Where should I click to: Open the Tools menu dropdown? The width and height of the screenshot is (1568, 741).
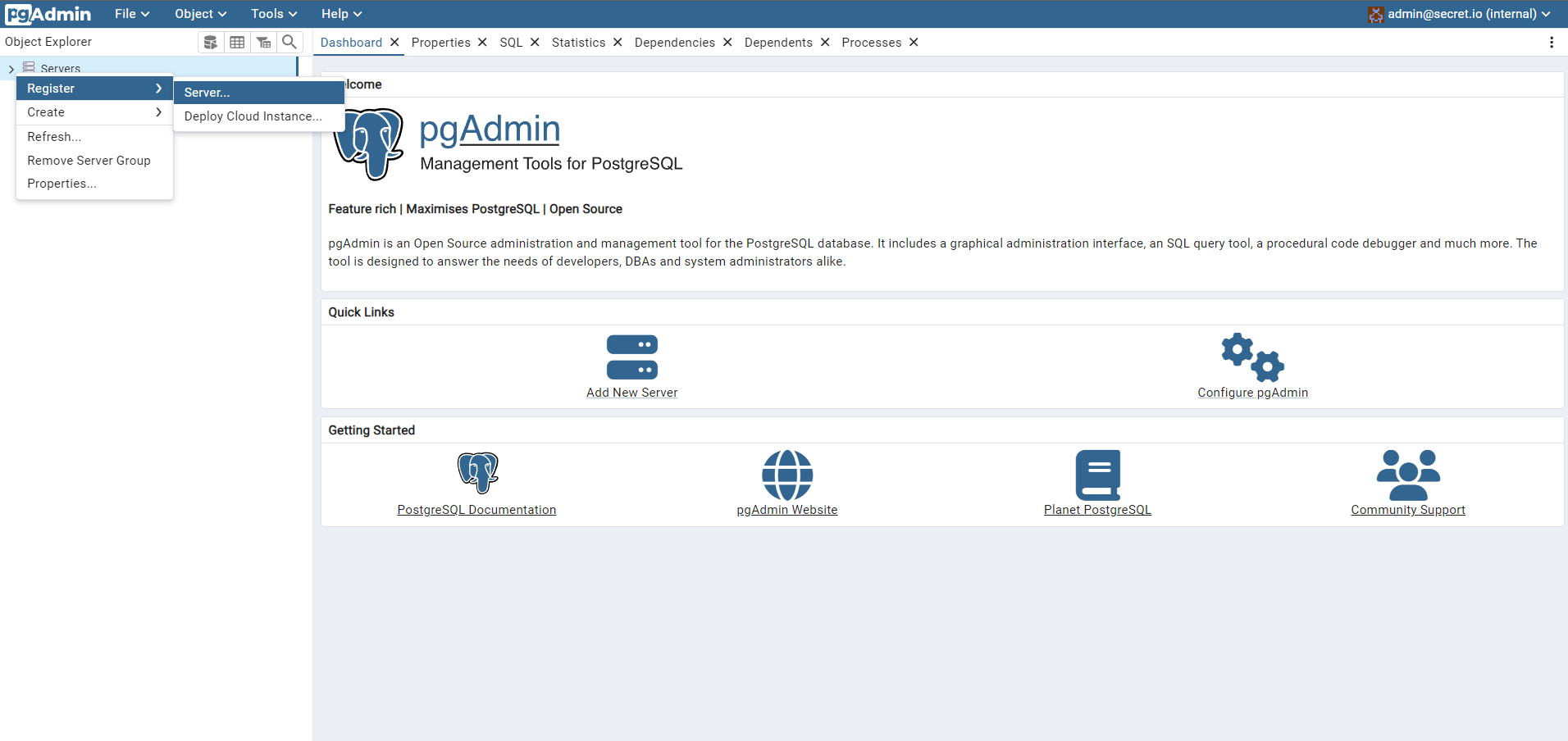point(274,14)
